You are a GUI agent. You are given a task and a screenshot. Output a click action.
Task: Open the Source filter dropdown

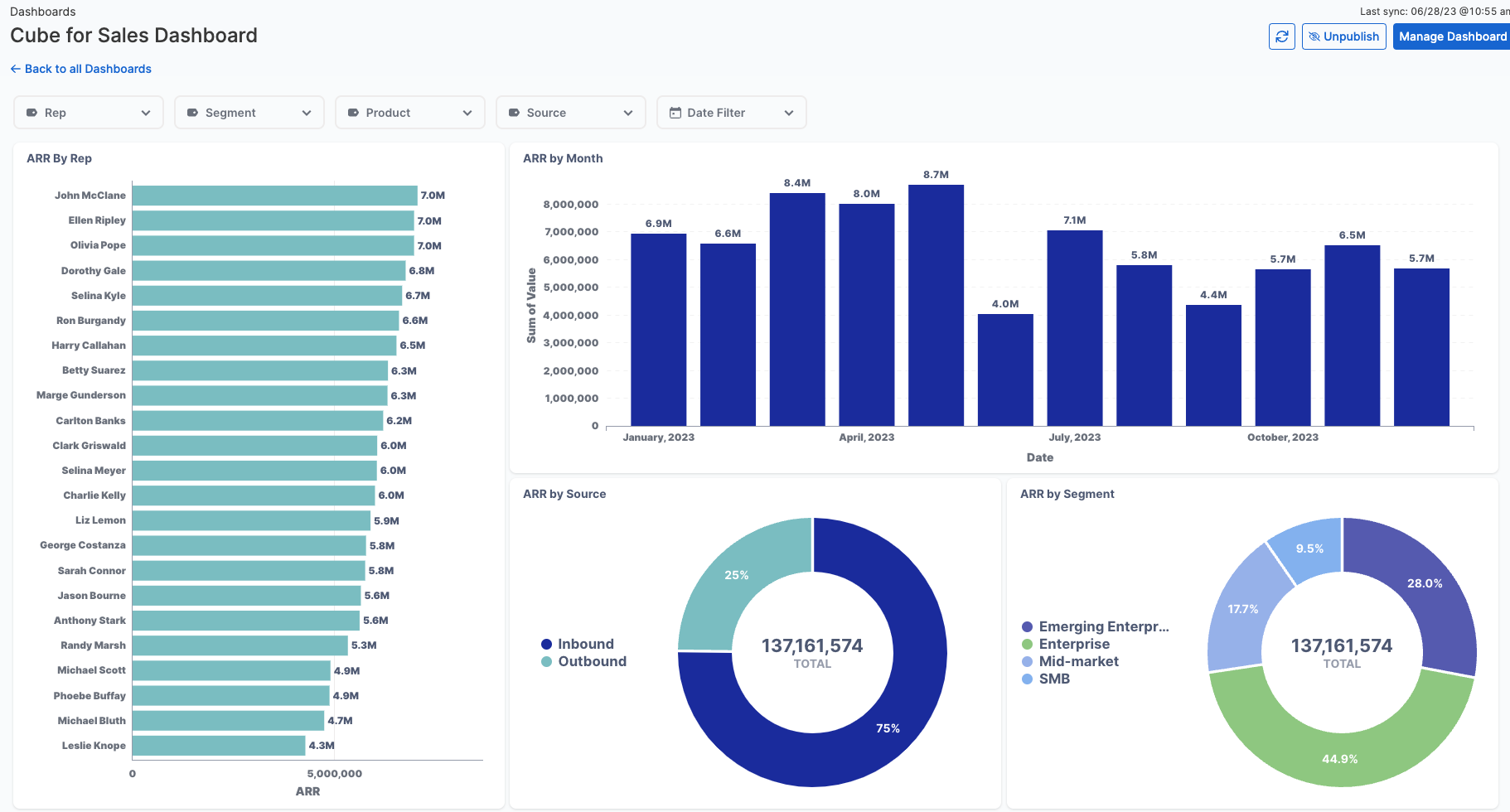pyautogui.click(x=571, y=113)
